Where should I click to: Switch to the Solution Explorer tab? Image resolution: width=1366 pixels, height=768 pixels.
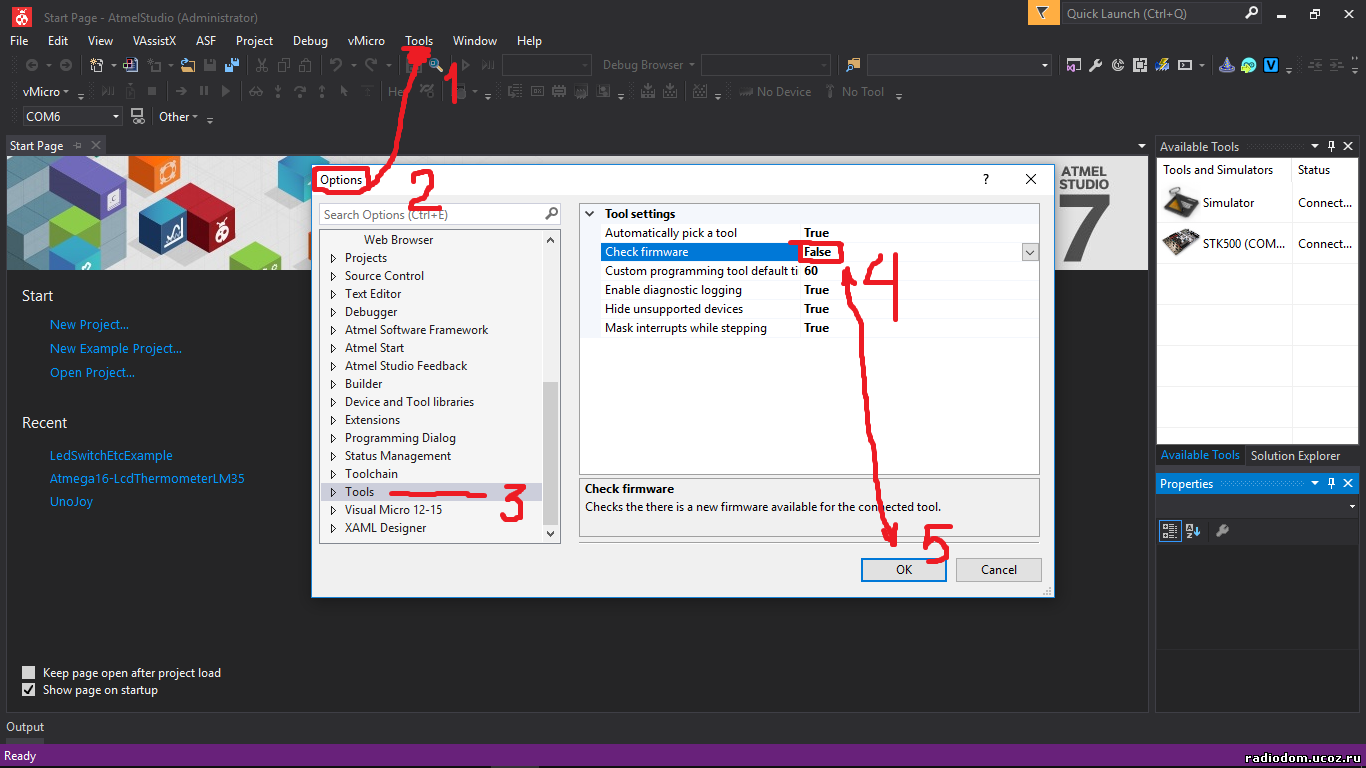click(x=1295, y=455)
